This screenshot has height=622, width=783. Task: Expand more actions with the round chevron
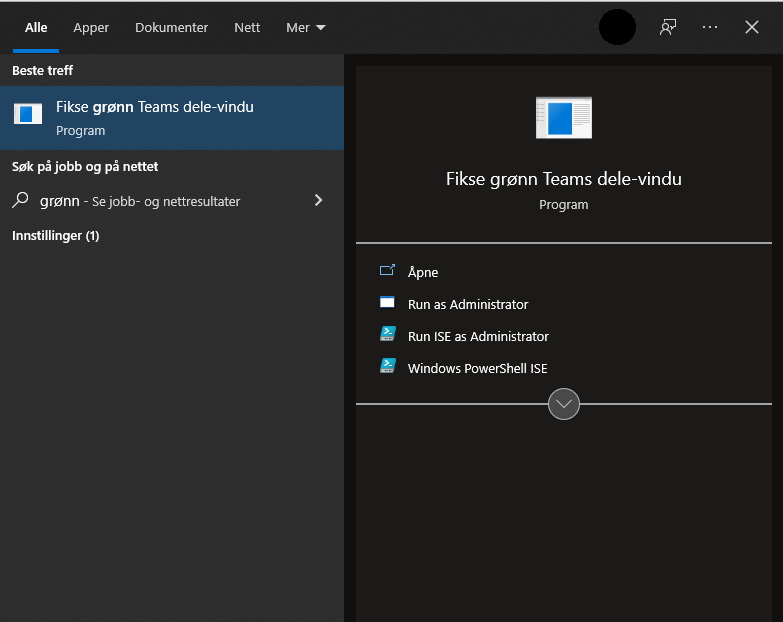(564, 404)
